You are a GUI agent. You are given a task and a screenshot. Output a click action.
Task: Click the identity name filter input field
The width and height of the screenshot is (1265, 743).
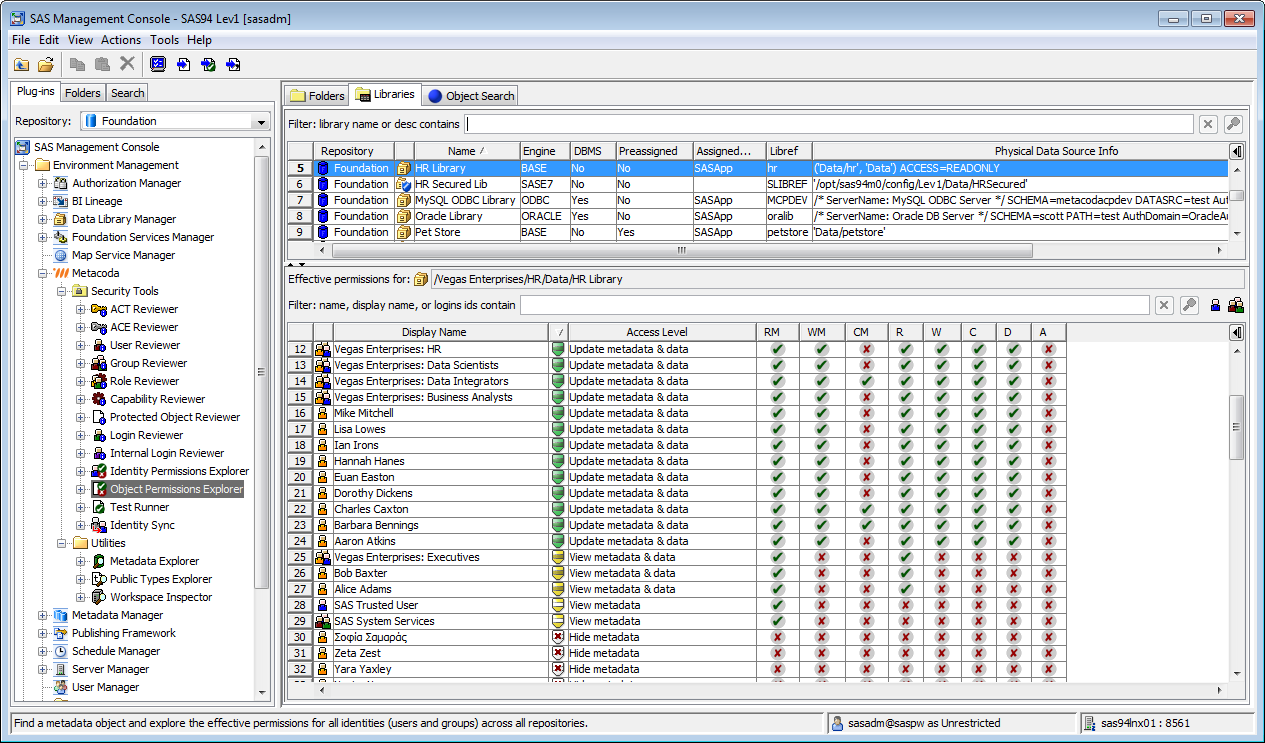(834, 305)
